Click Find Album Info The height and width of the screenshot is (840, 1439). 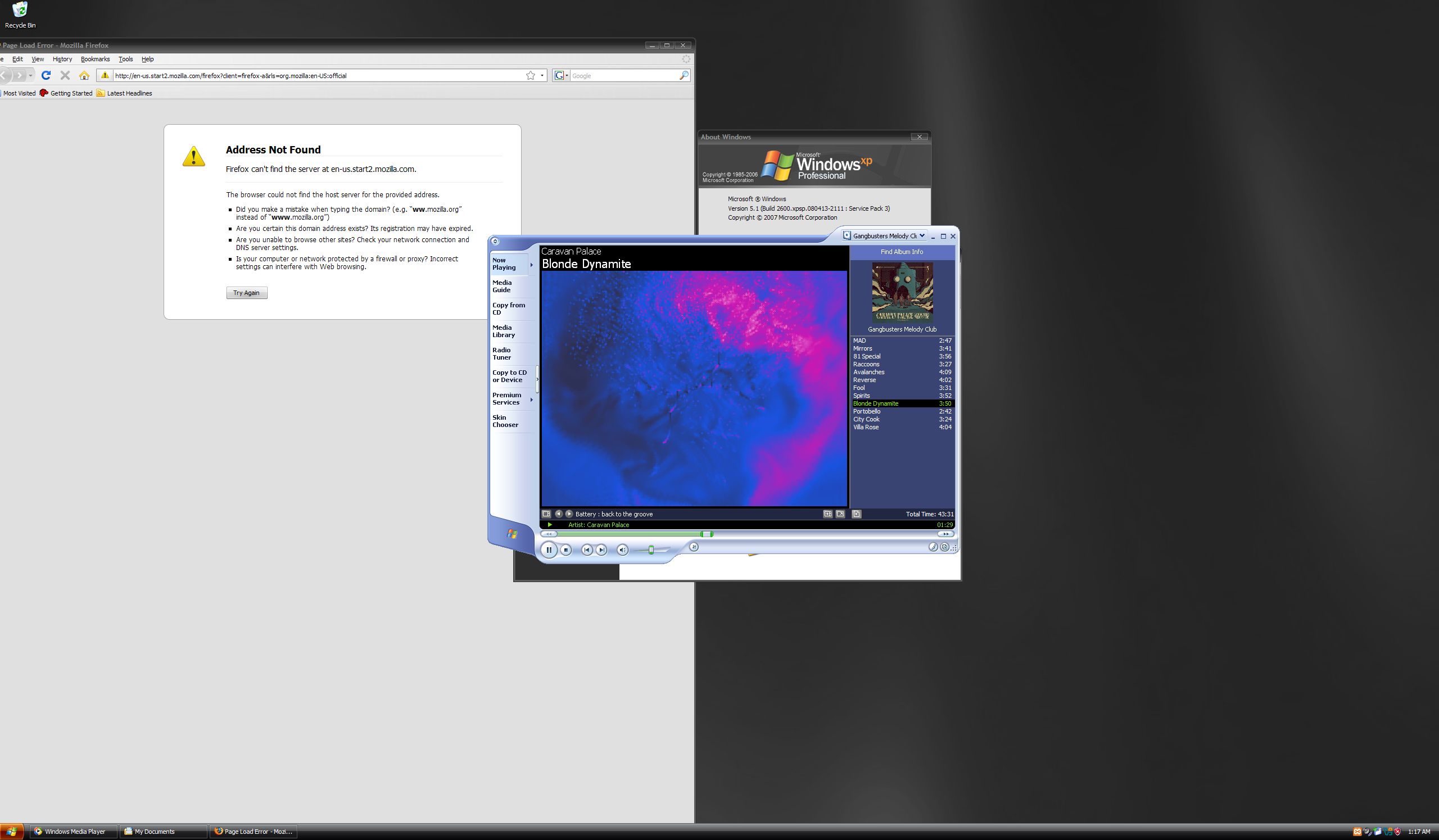click(902, 252)
